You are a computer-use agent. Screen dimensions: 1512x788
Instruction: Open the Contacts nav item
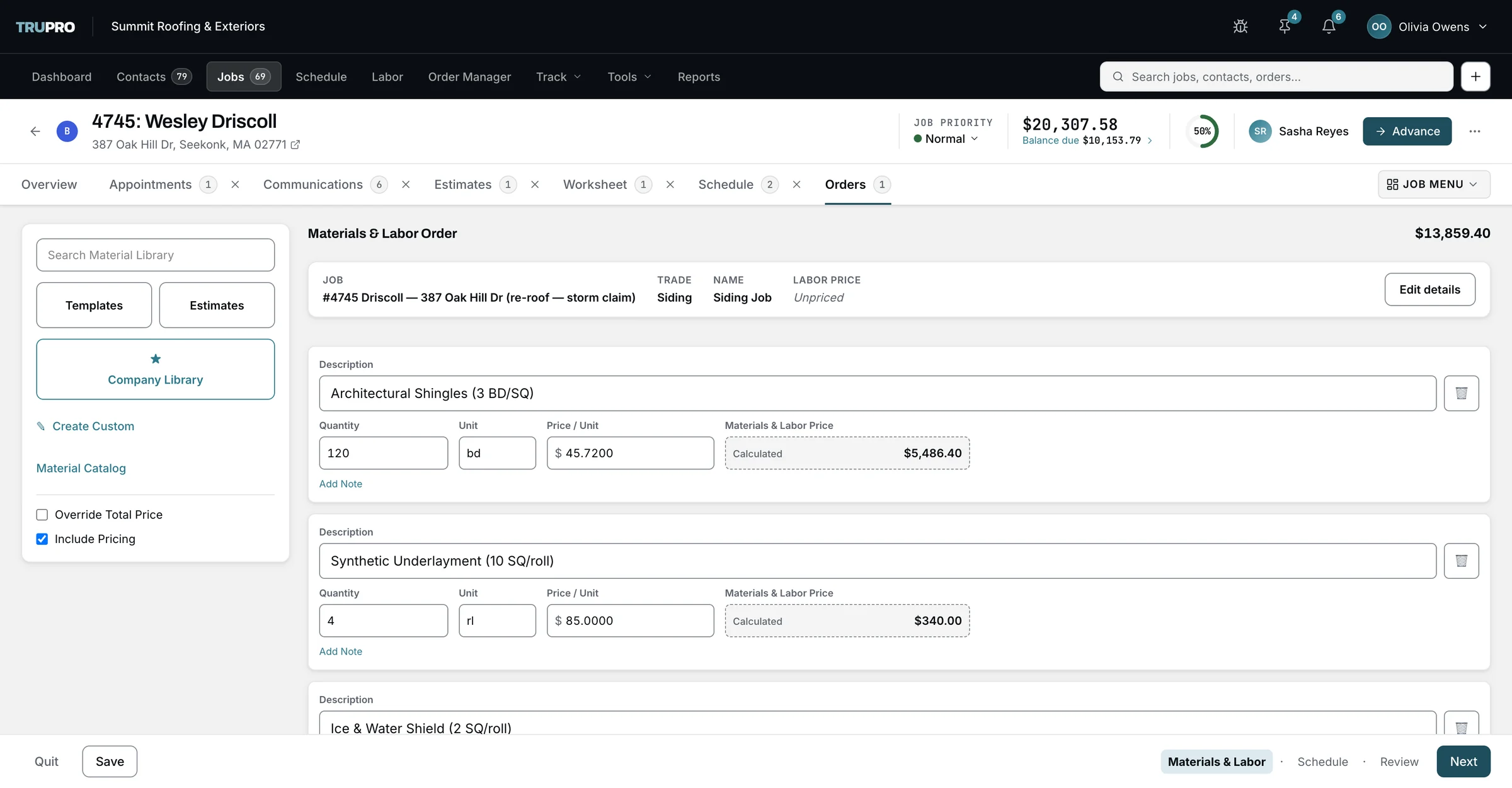pos(154,77)
